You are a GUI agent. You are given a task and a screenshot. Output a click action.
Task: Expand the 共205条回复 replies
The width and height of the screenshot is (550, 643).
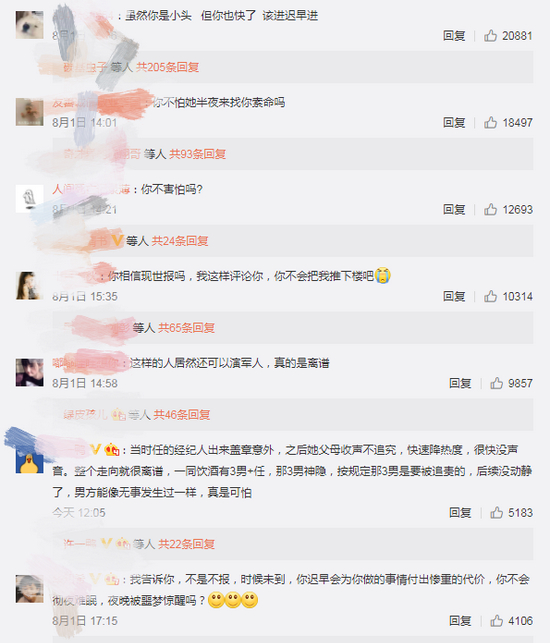coord(167,67)
